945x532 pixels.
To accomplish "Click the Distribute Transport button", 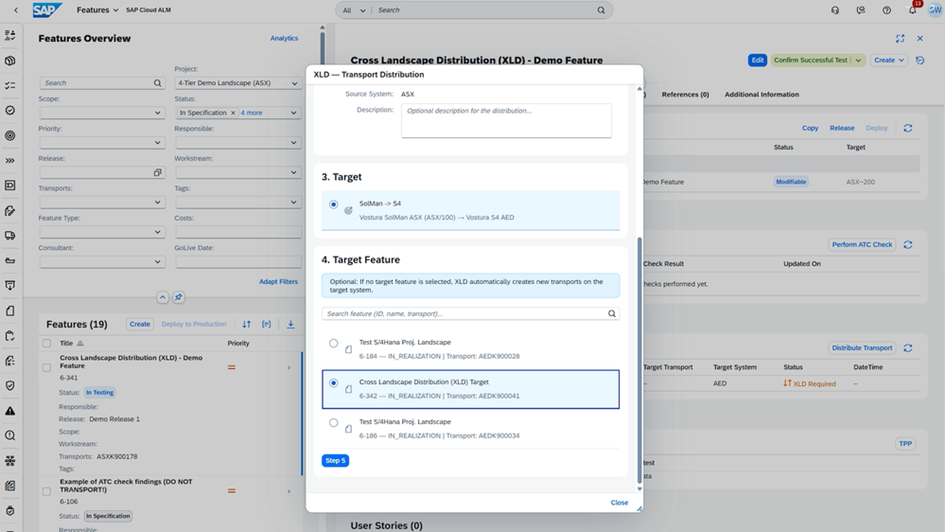I will [x=862, y=348].
